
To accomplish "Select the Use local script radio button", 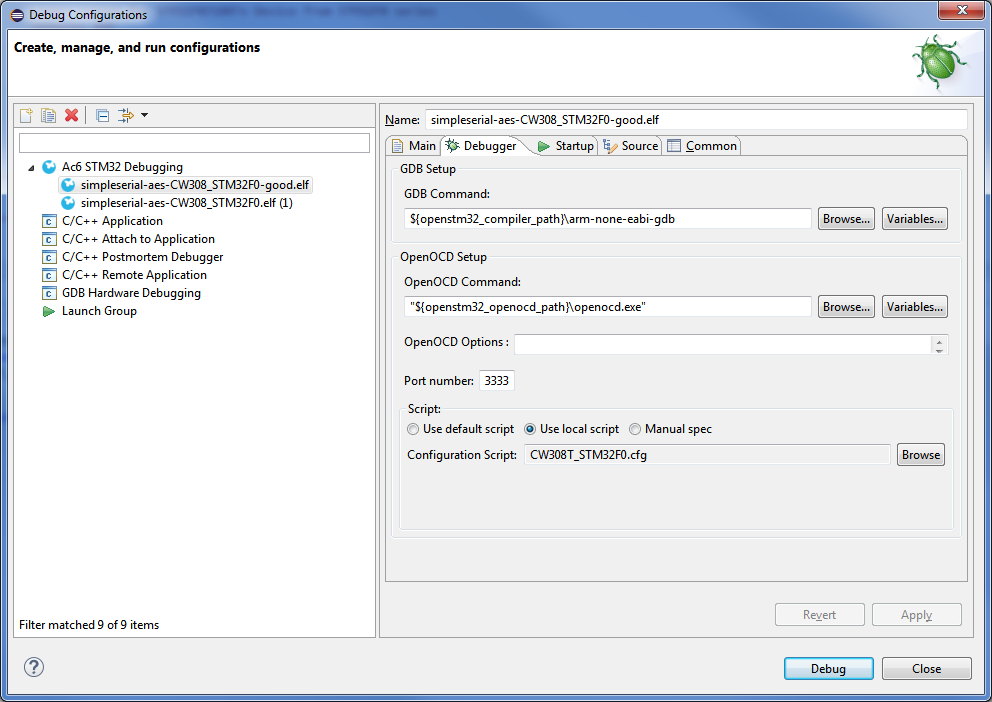I will click(x=530, y=429).
